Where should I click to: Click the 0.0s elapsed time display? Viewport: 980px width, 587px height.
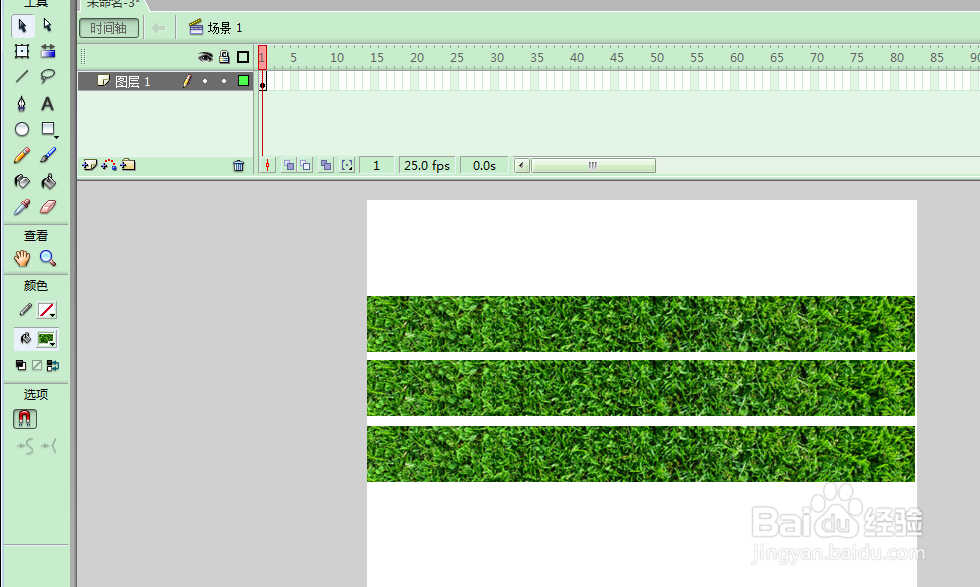(484, 166)
